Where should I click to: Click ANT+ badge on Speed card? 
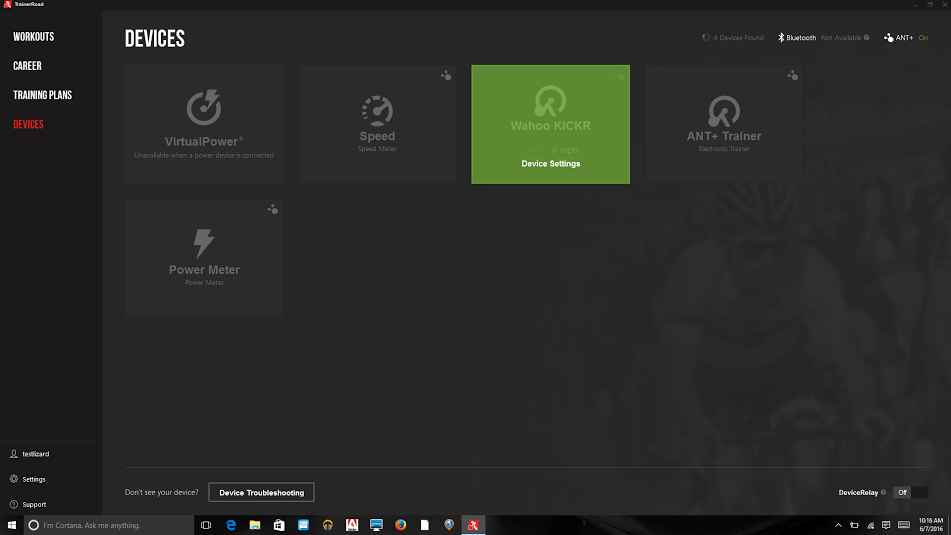(x=446, y=76)
